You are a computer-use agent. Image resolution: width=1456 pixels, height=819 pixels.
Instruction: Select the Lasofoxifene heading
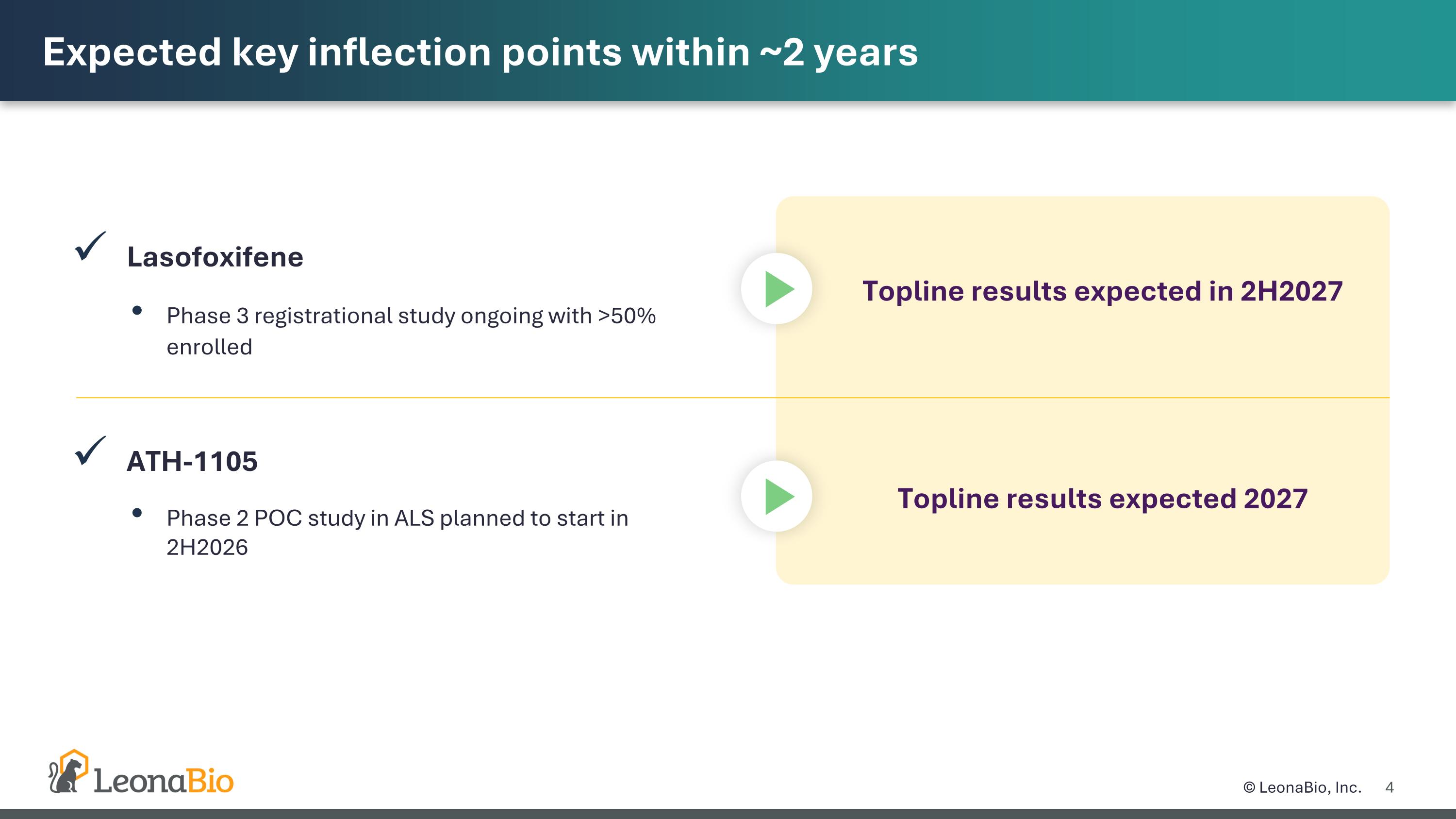tap(215, 257)
